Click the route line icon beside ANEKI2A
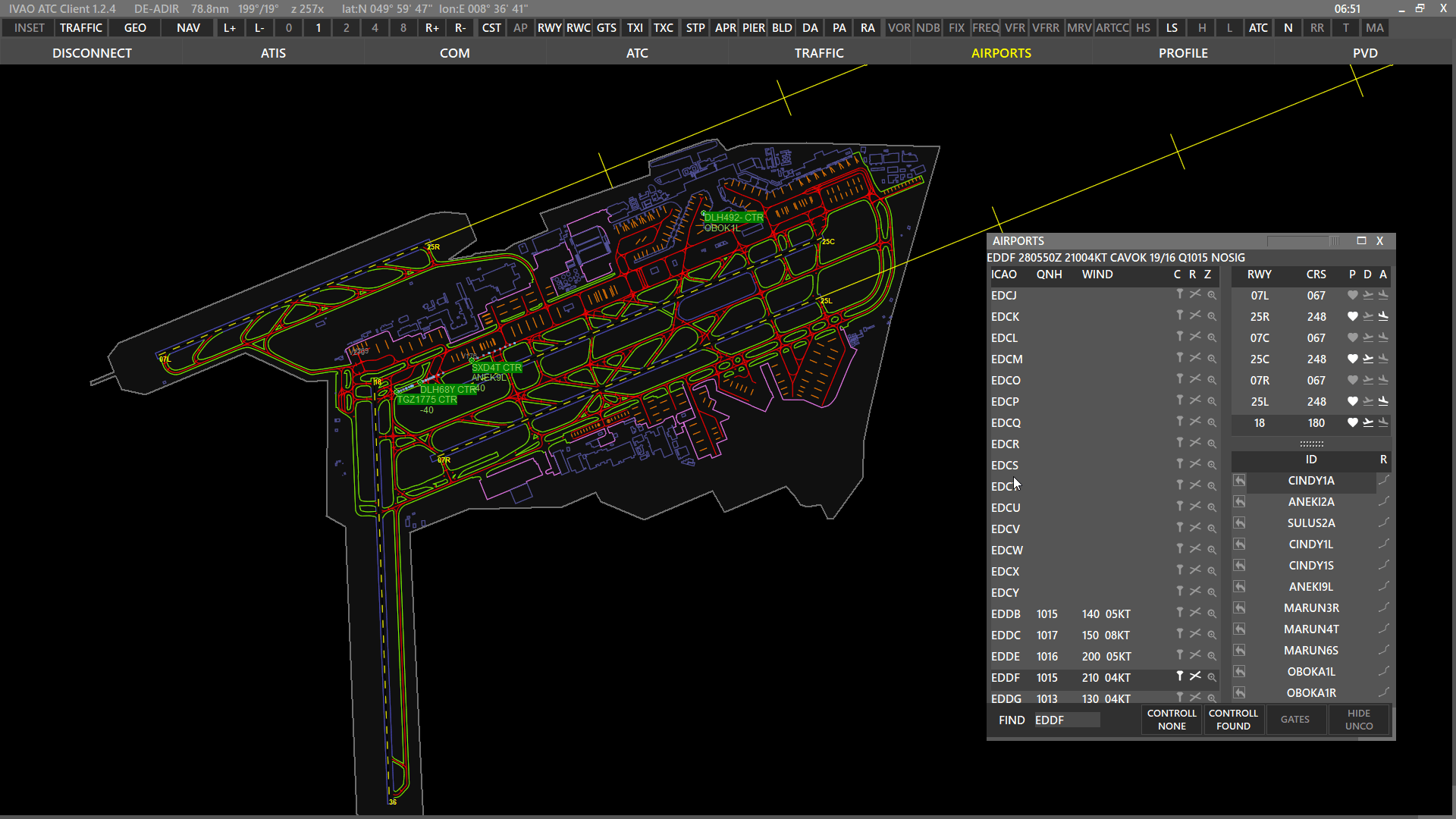 [1383, 501]
